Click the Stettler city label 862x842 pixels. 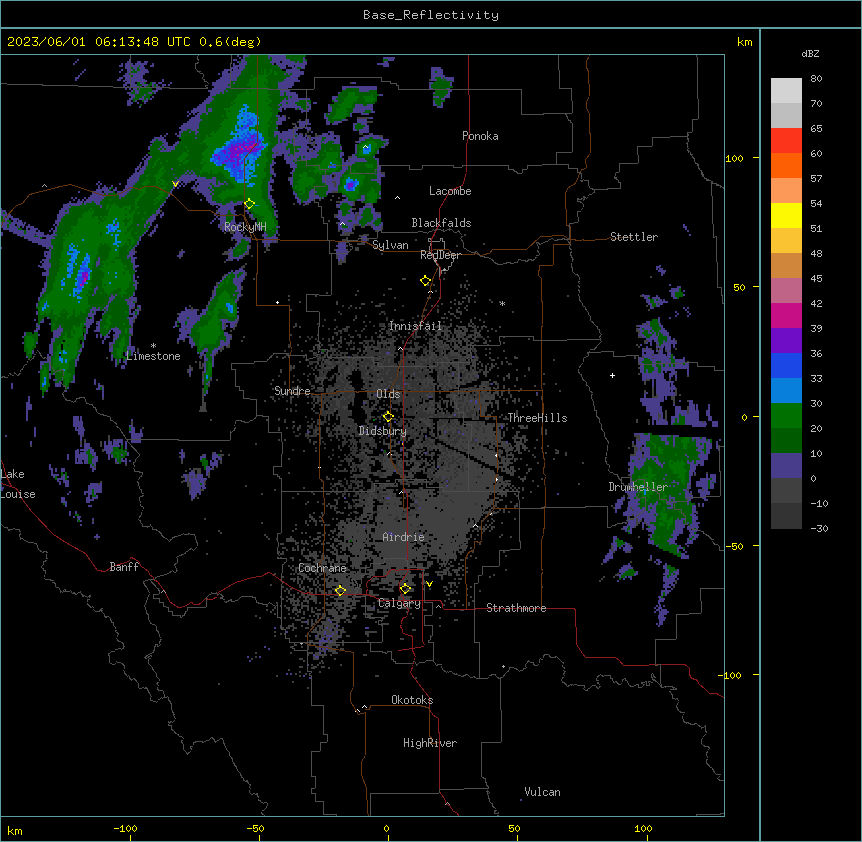634,237
